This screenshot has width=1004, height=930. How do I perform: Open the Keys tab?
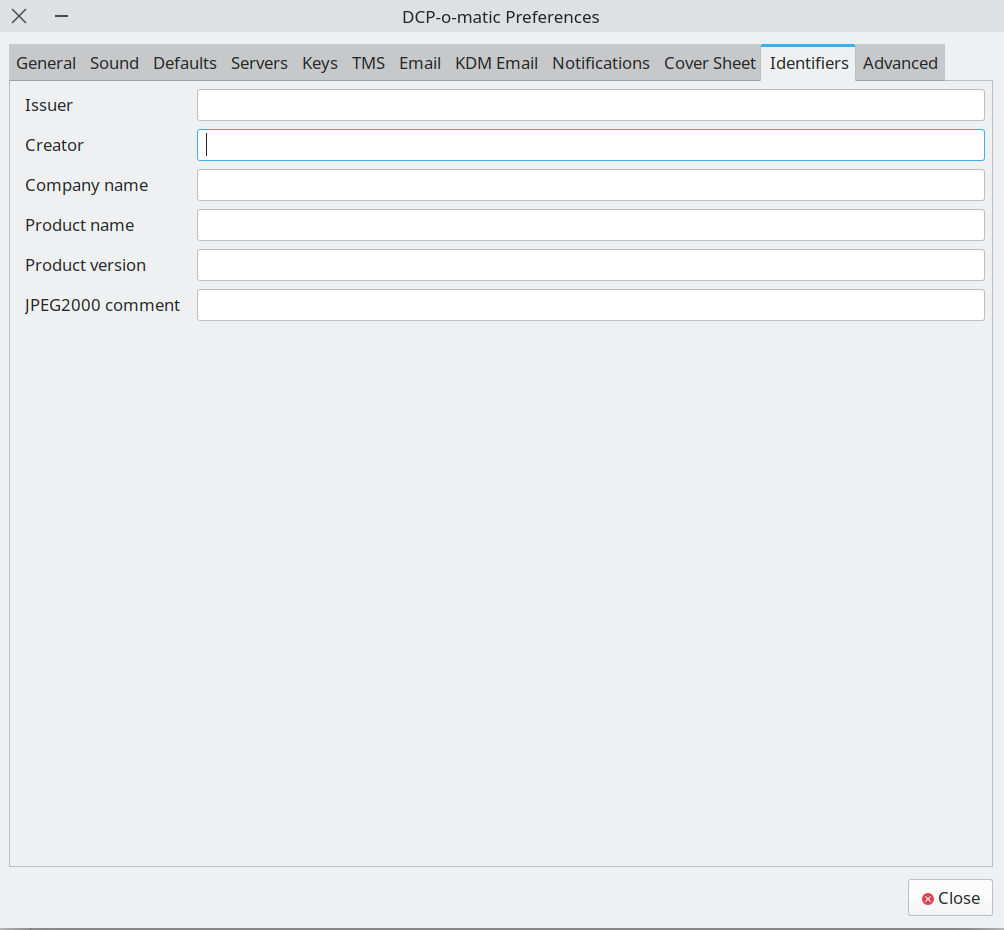coord(320,63)
